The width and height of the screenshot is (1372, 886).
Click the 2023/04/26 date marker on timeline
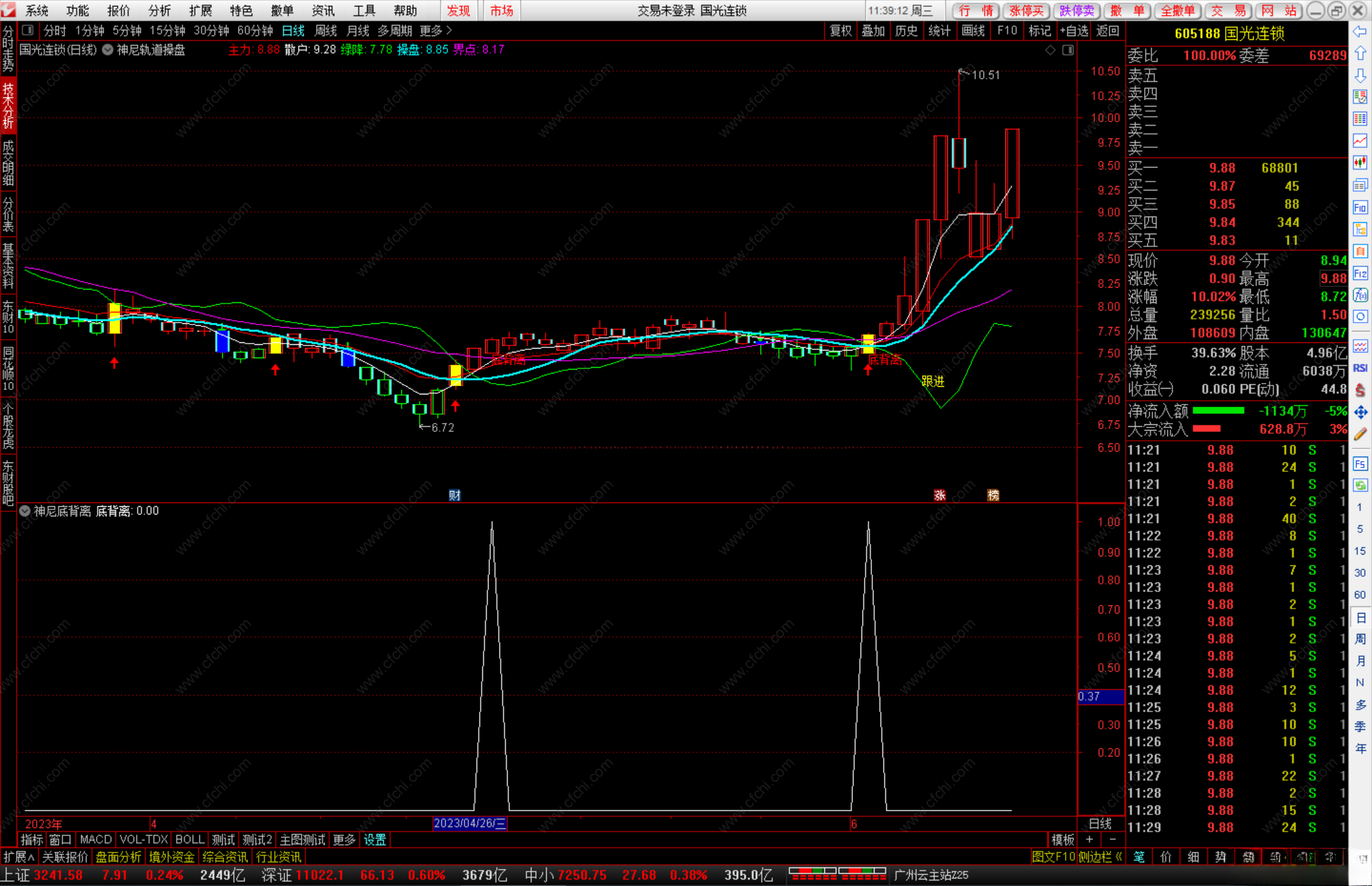(469, 823)
